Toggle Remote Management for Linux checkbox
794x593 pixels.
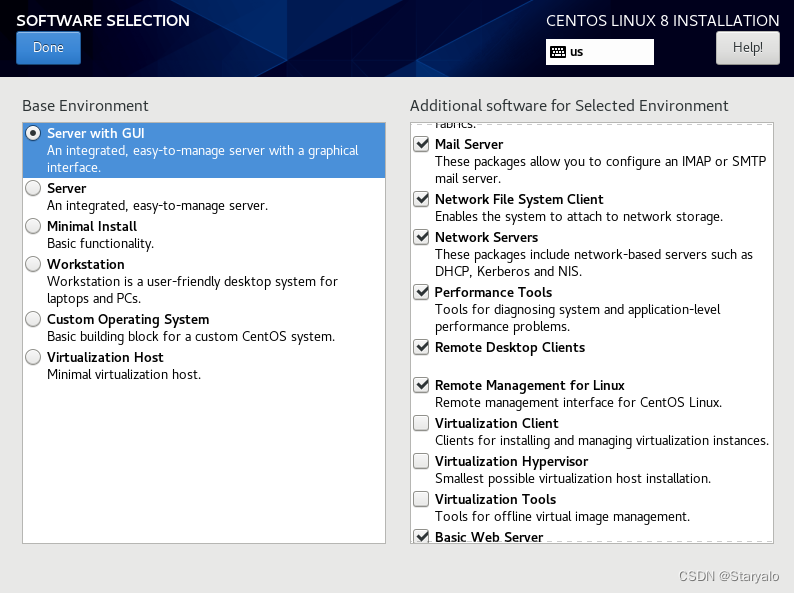coord(421,385)
